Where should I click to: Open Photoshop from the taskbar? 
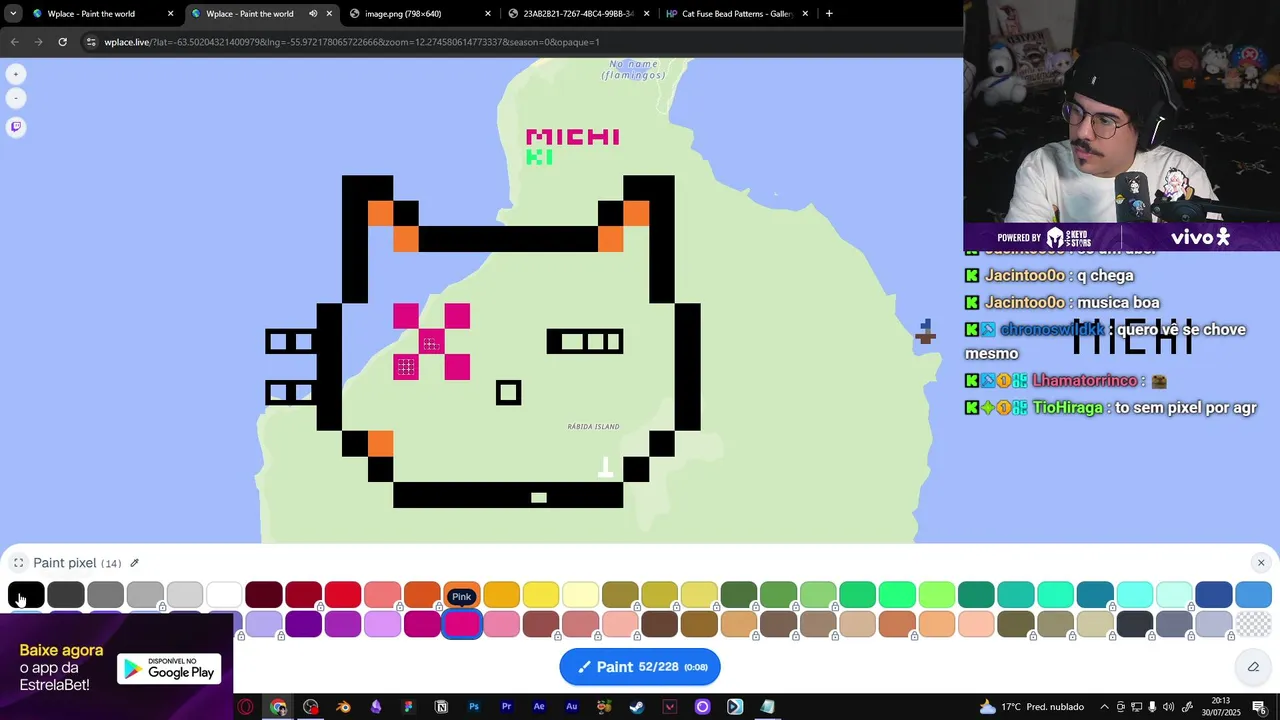click(474, 707)
